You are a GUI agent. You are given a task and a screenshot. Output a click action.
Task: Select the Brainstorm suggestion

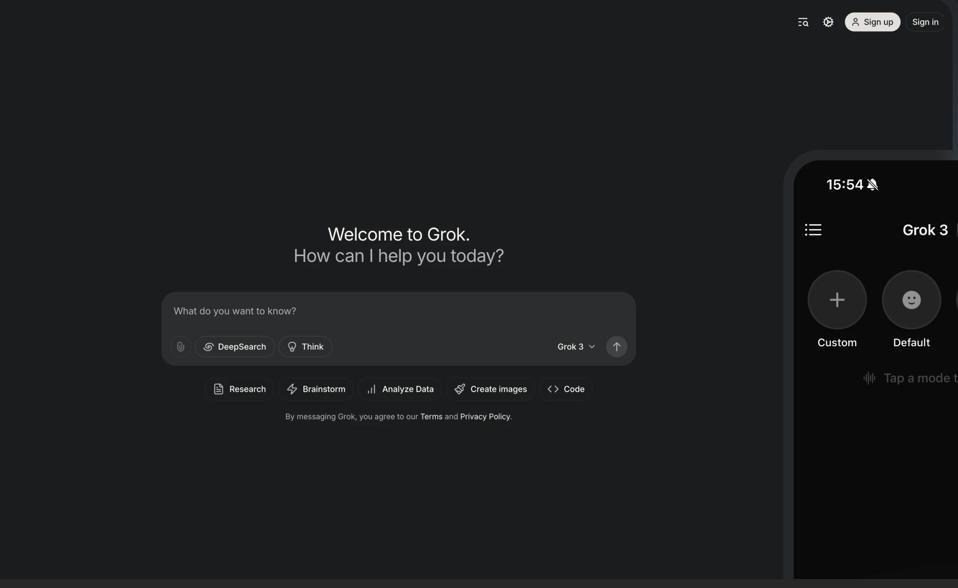(x=316, y=389)
